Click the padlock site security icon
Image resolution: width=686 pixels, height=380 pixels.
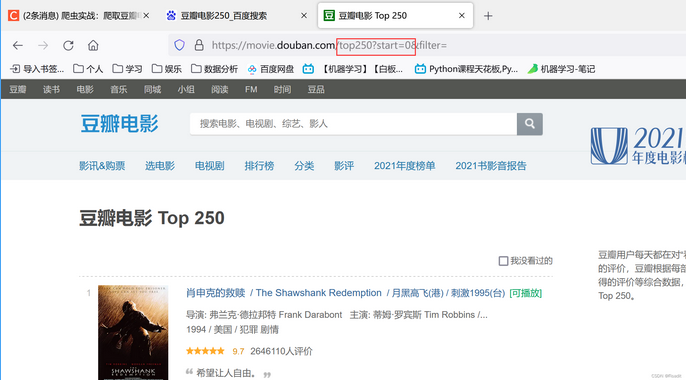click(199, 45)
